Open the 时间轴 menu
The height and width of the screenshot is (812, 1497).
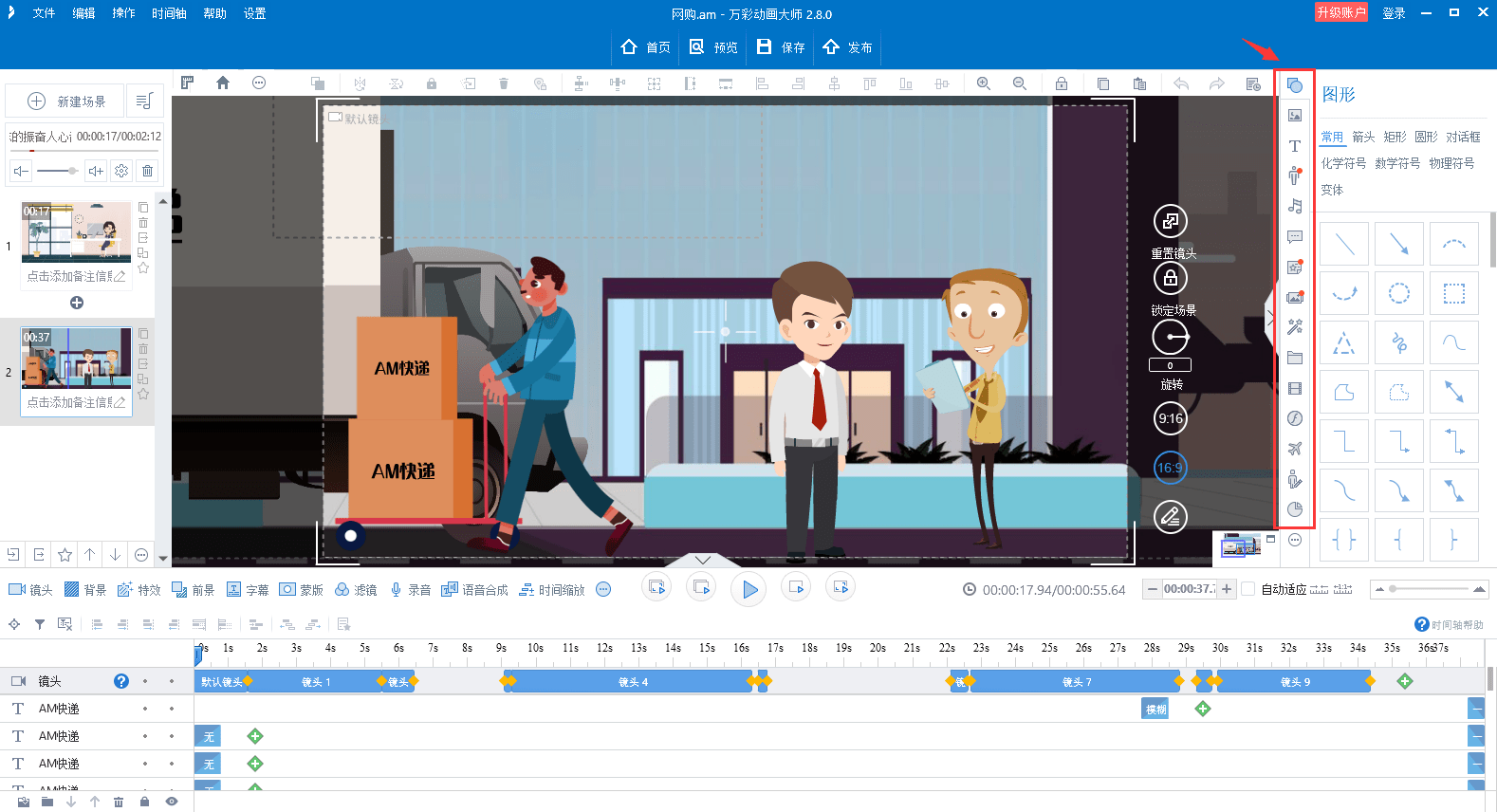click(169, 13)
